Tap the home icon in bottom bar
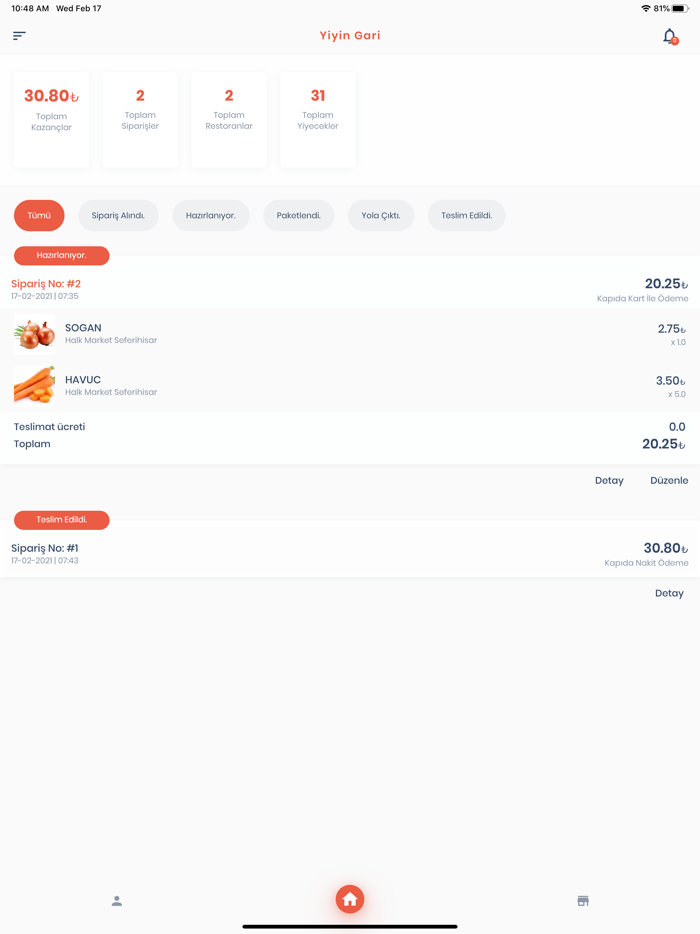 (x=350, y=899)
